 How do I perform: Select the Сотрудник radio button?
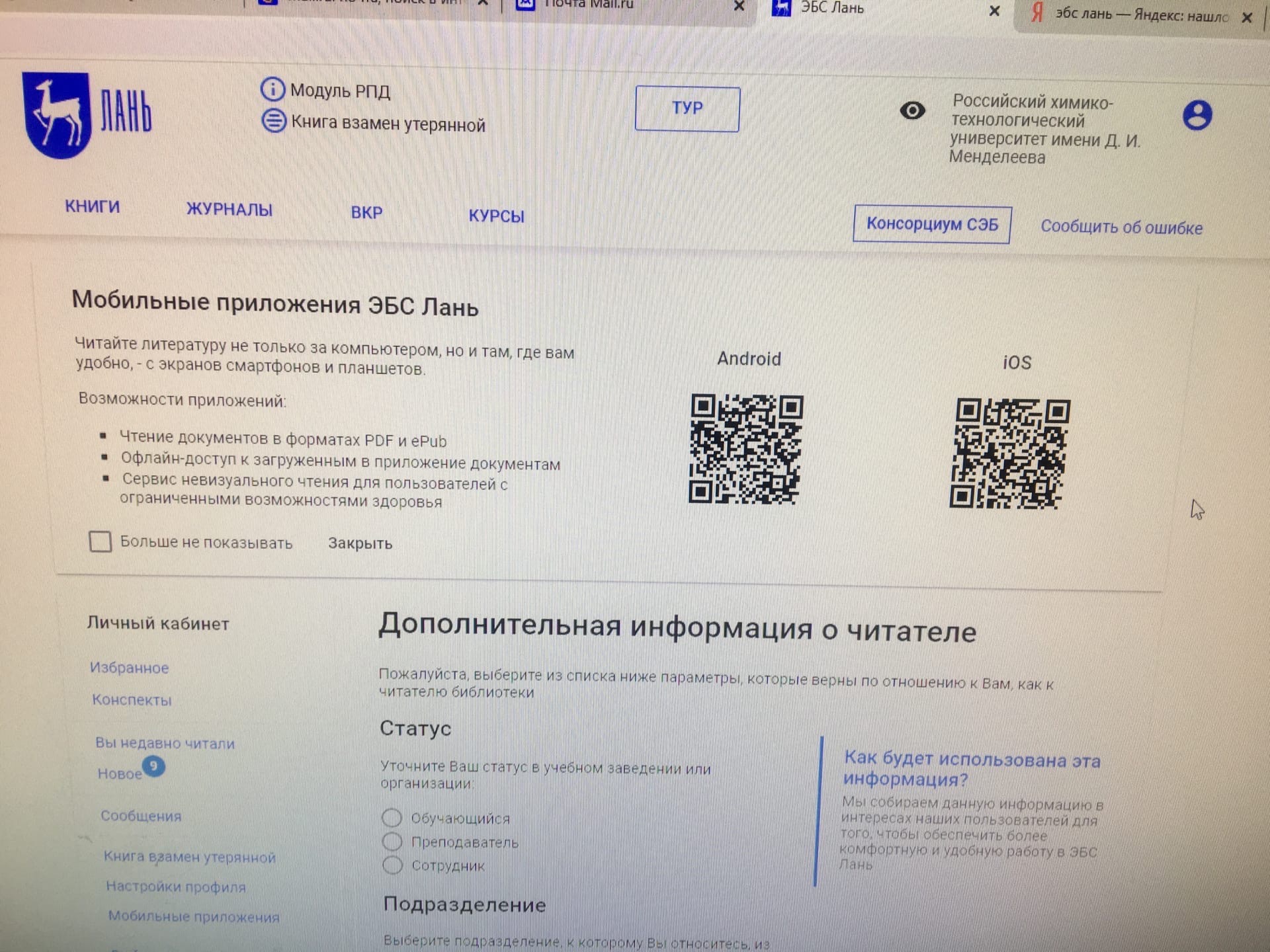[393, 865]
